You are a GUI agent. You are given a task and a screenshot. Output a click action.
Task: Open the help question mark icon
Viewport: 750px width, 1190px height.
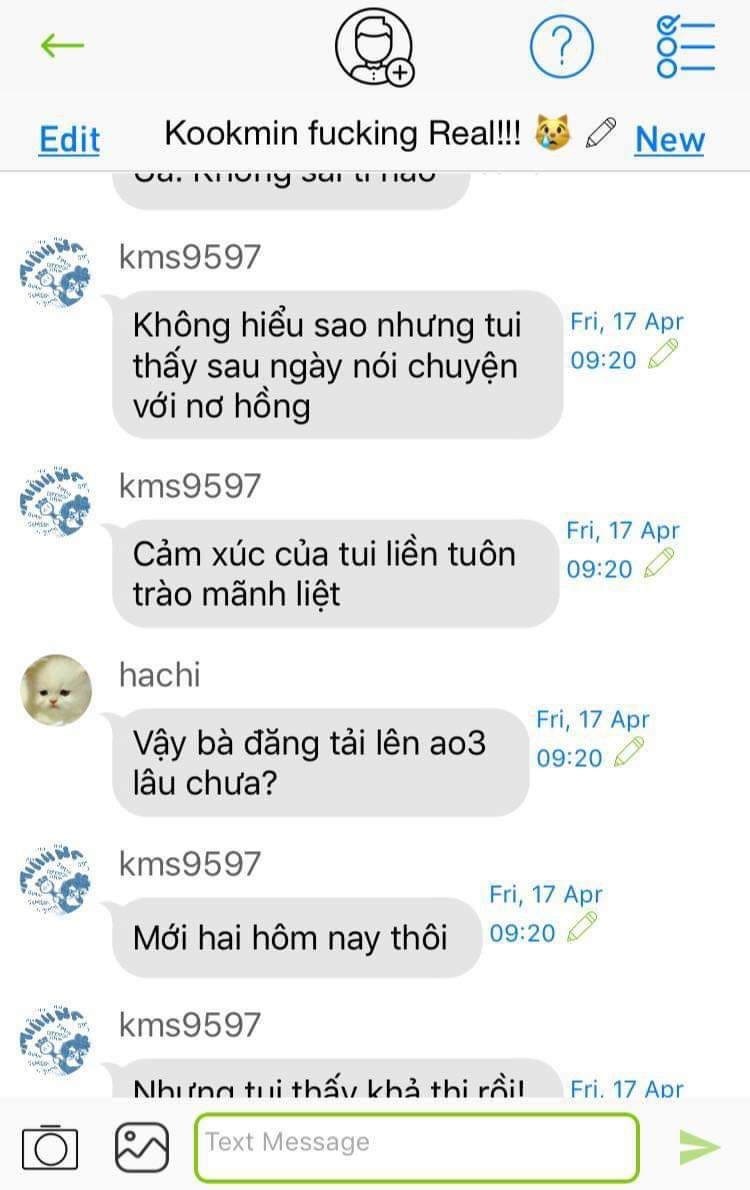coord(561,47)
